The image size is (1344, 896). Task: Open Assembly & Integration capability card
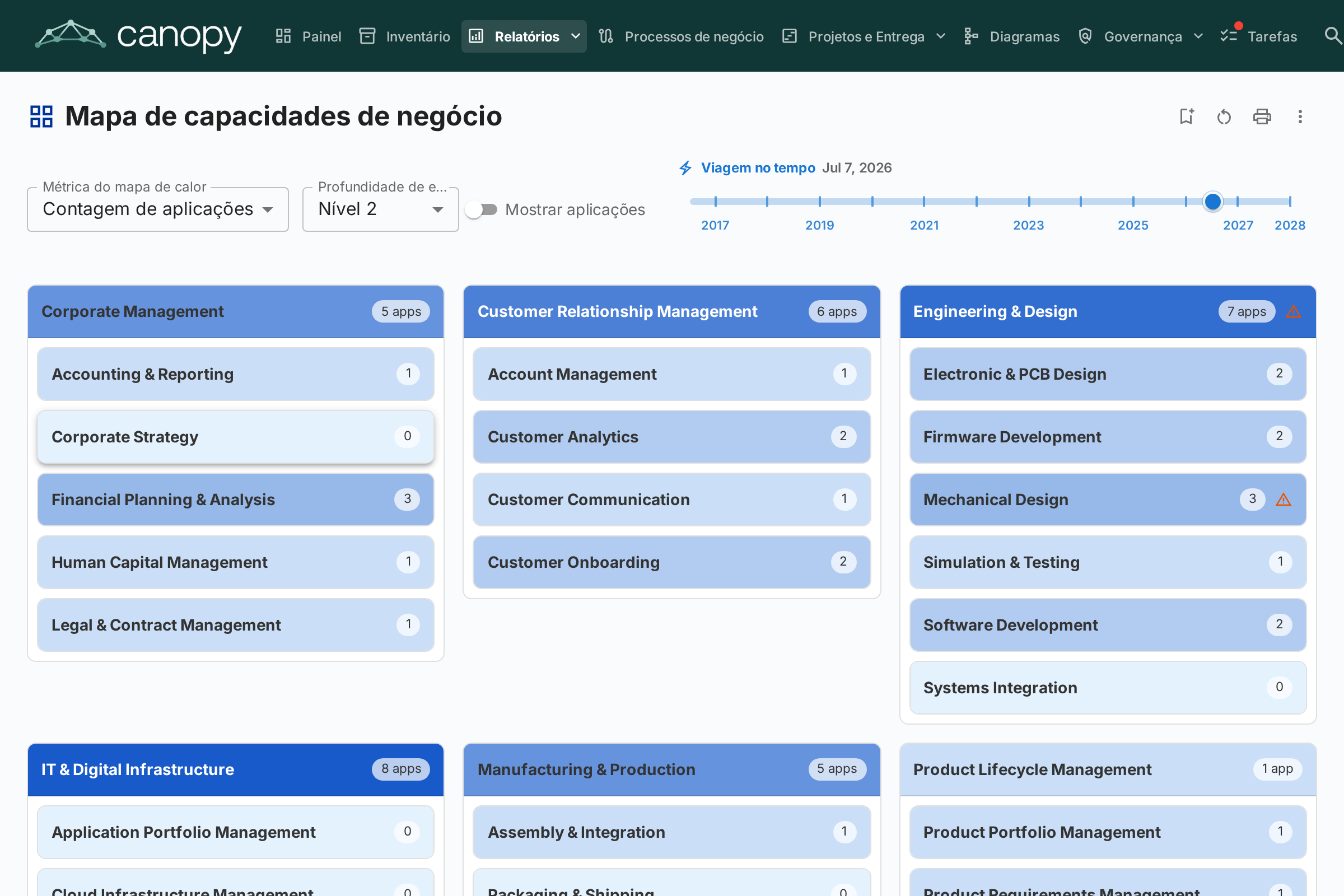tap(671, 832)
